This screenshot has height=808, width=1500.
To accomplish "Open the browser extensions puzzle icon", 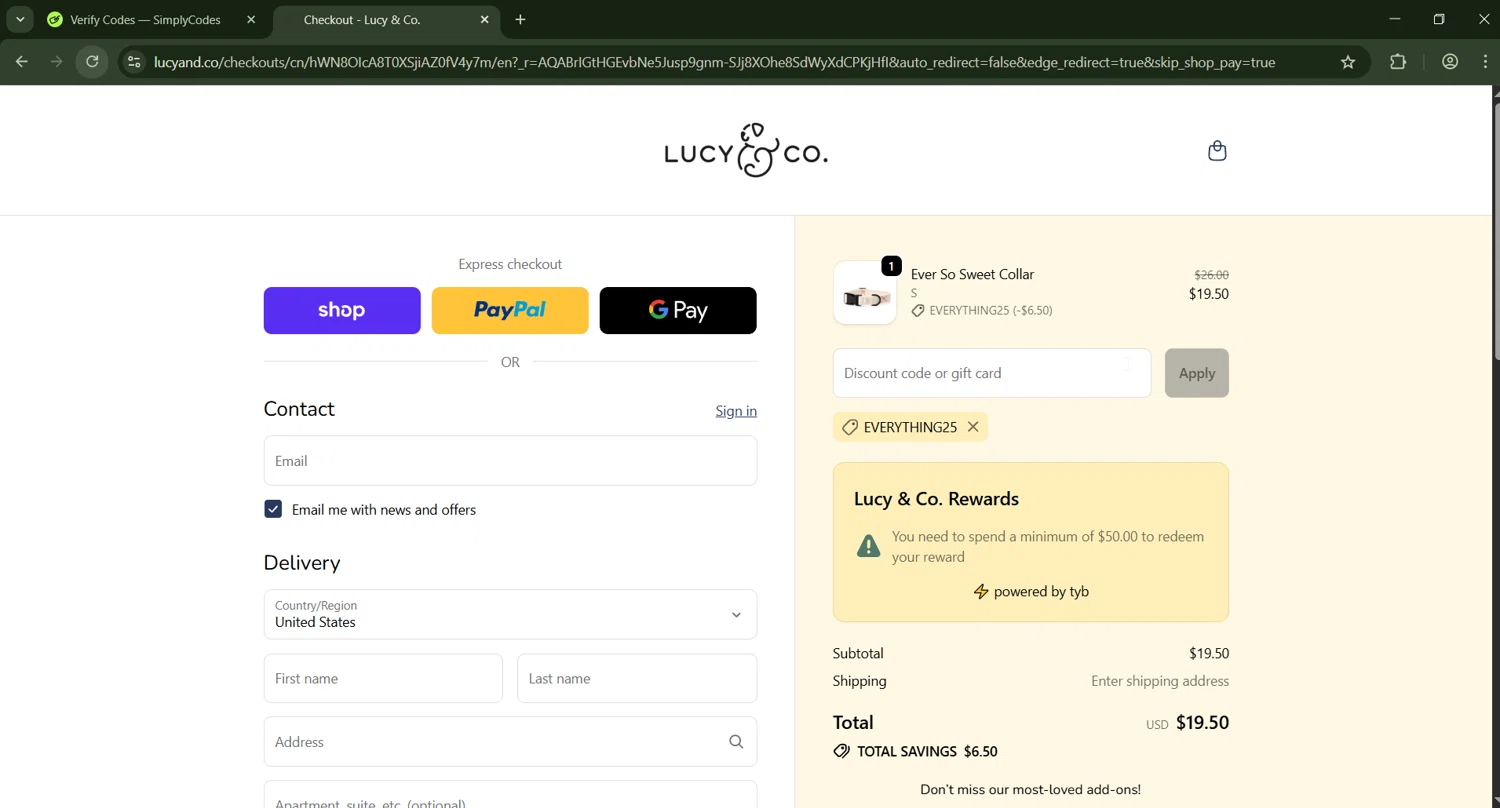I will [1398, 62].
